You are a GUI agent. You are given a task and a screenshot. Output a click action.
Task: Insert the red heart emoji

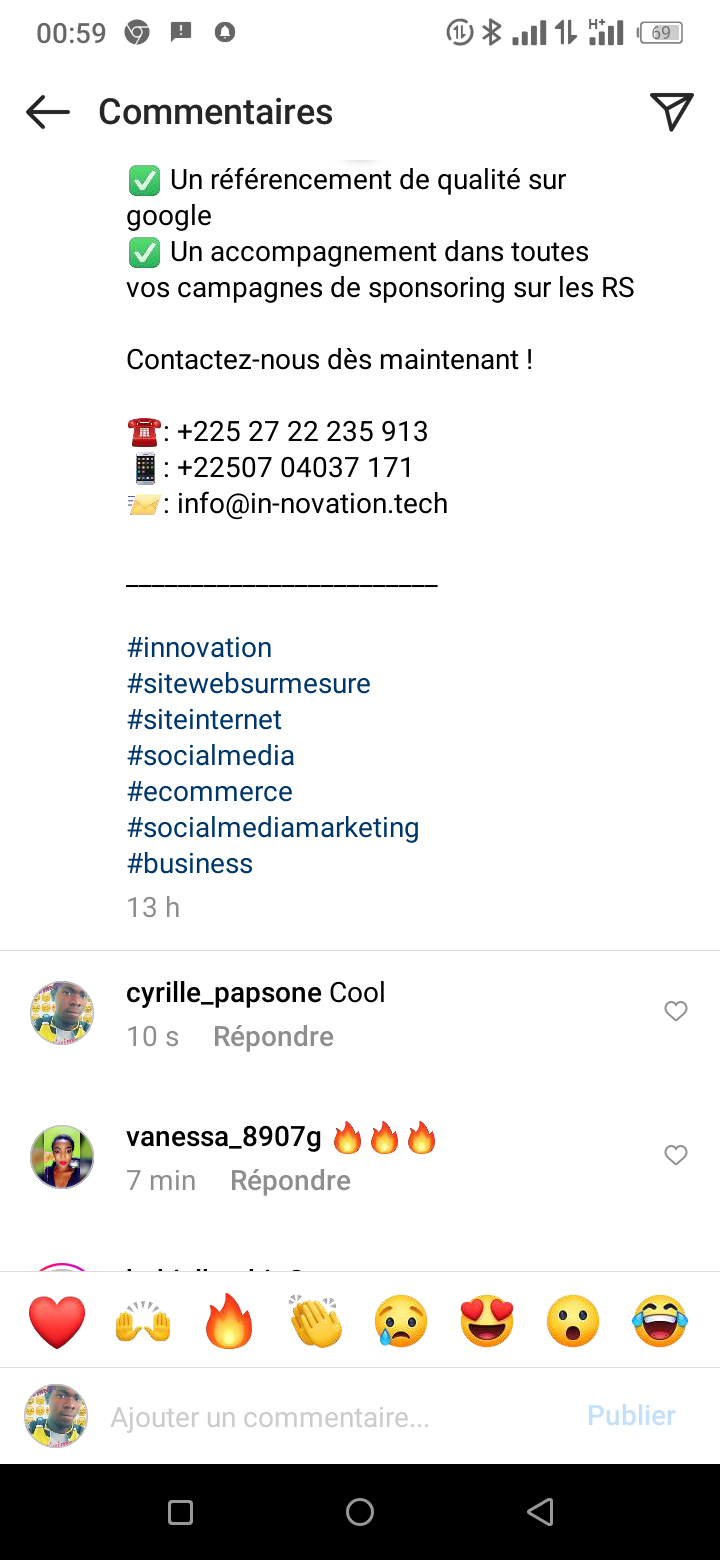click(x=57, y=1321)
